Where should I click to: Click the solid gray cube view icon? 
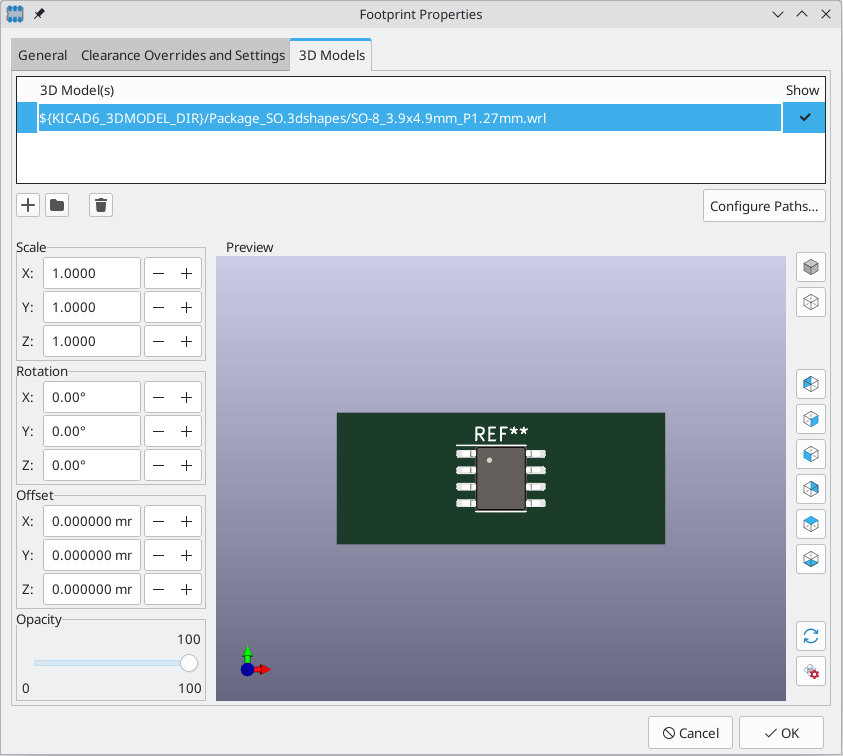(x=811, y=267)
